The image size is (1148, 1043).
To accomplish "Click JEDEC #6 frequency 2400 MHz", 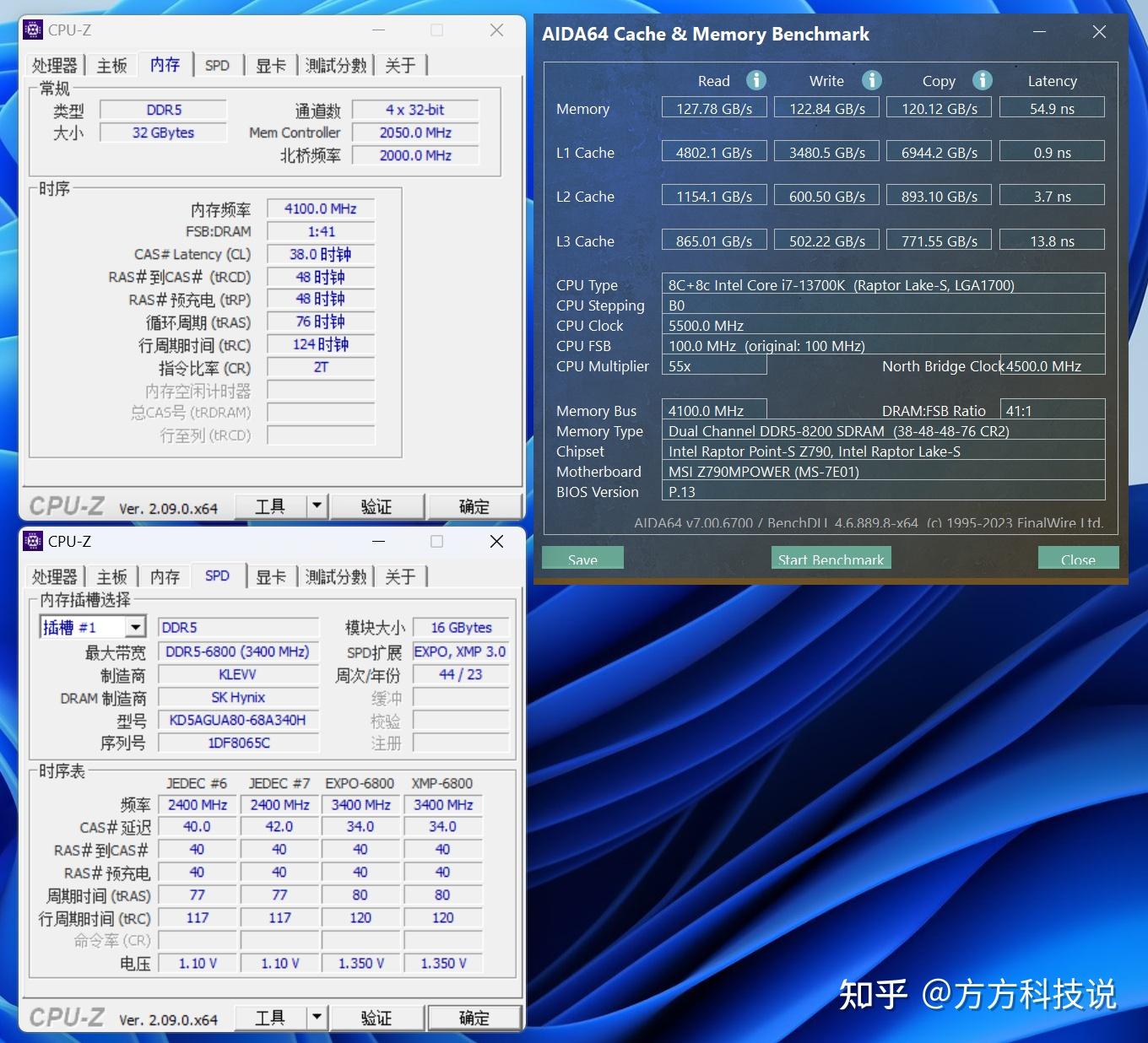I will pos(198,805).
